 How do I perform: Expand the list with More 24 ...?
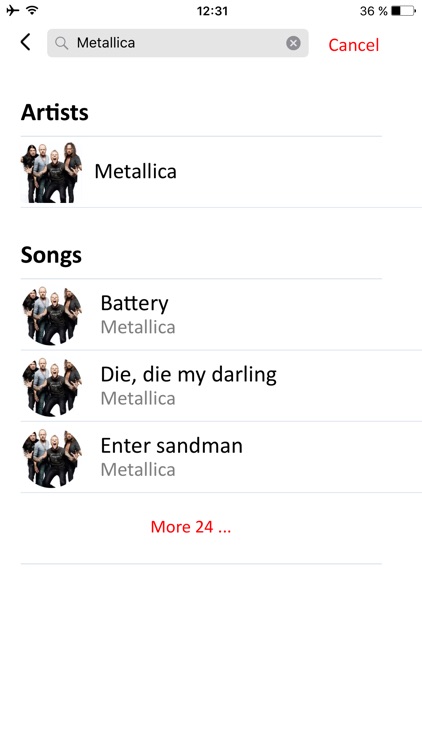191,527
